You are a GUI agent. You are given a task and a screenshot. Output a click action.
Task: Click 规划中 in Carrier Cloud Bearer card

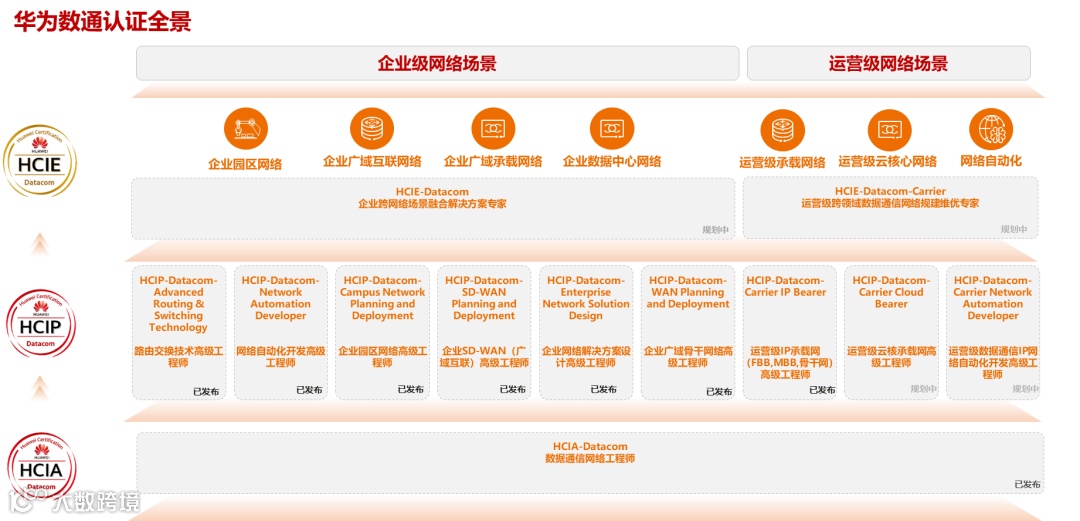(924, 389)
